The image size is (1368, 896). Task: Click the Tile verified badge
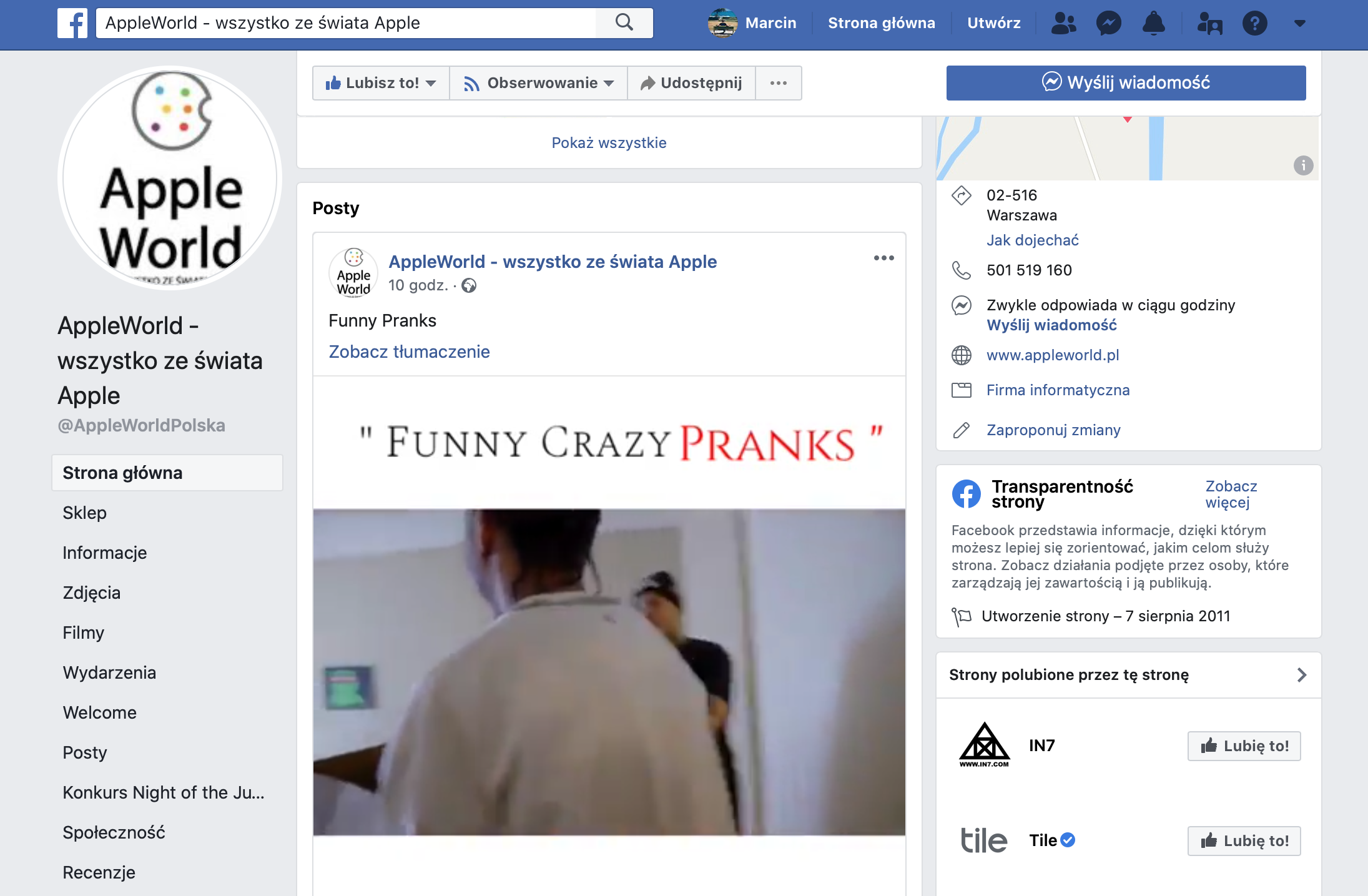(1068, 840)
